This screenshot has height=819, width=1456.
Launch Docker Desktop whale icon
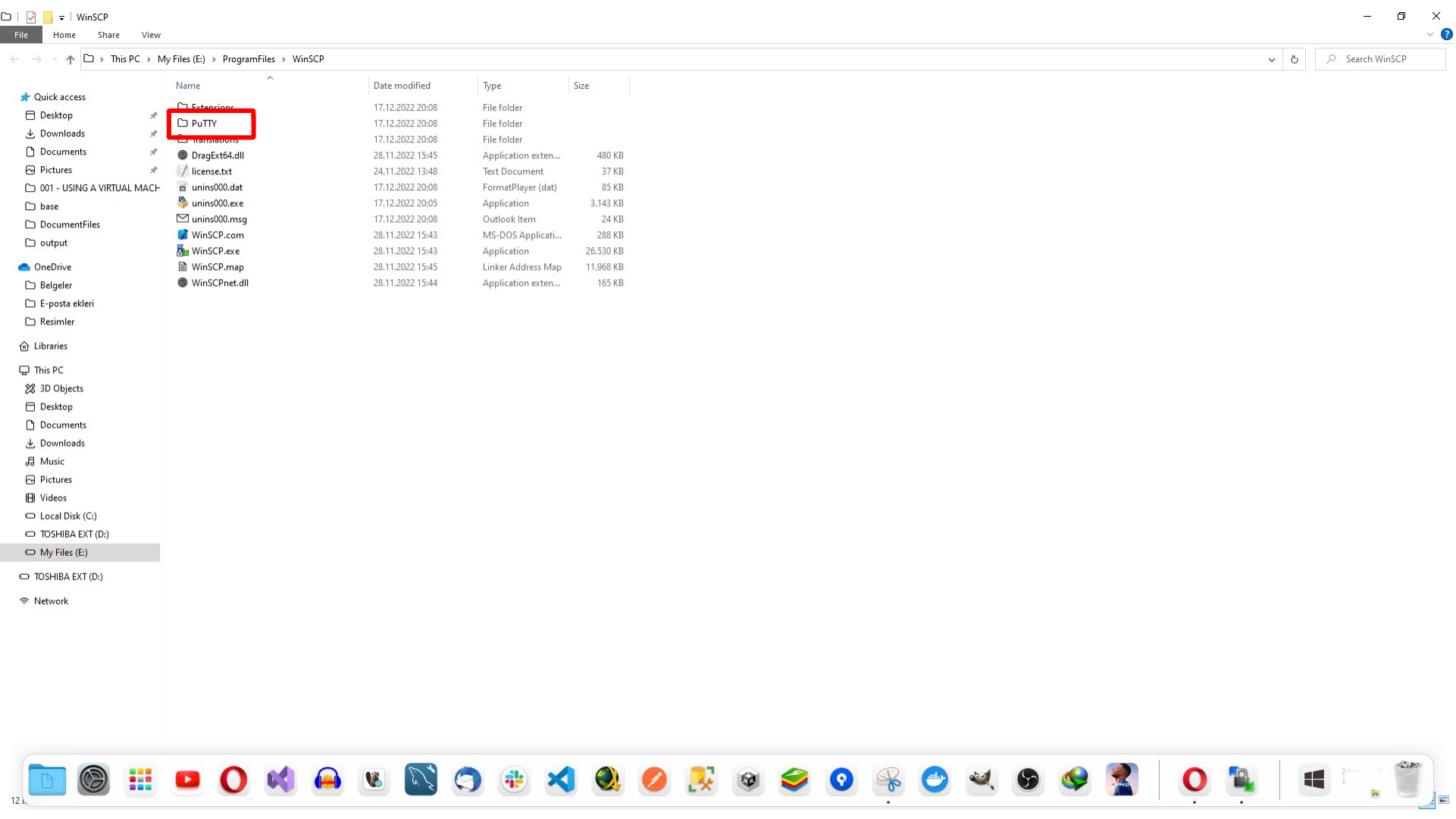(935, 780)
